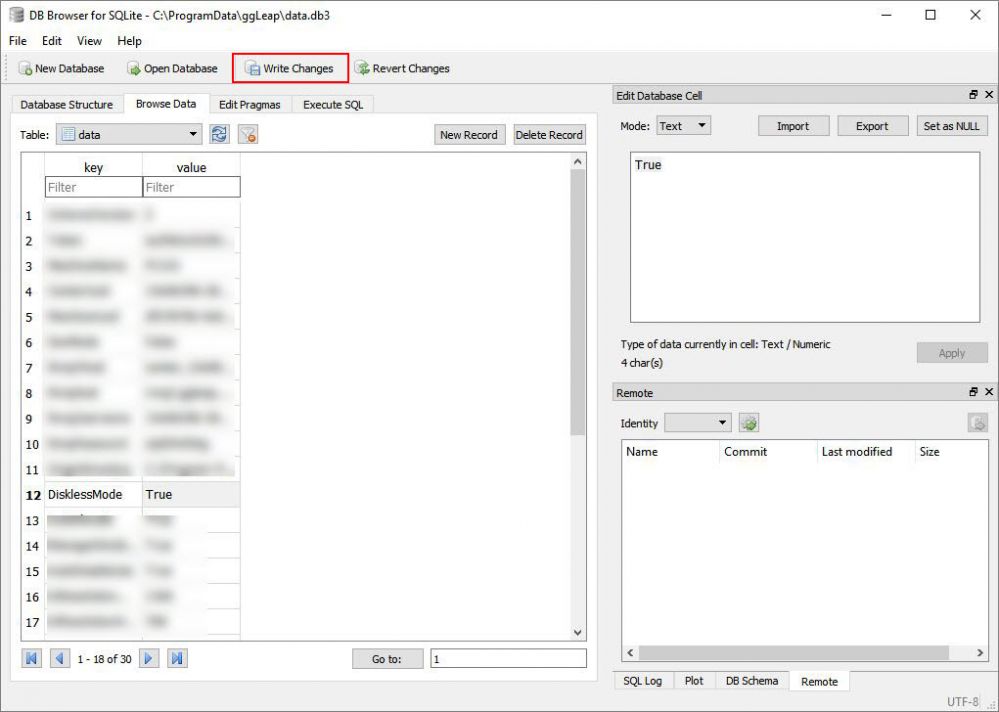
Task: Click the Export button
Action: coord(872,125)
